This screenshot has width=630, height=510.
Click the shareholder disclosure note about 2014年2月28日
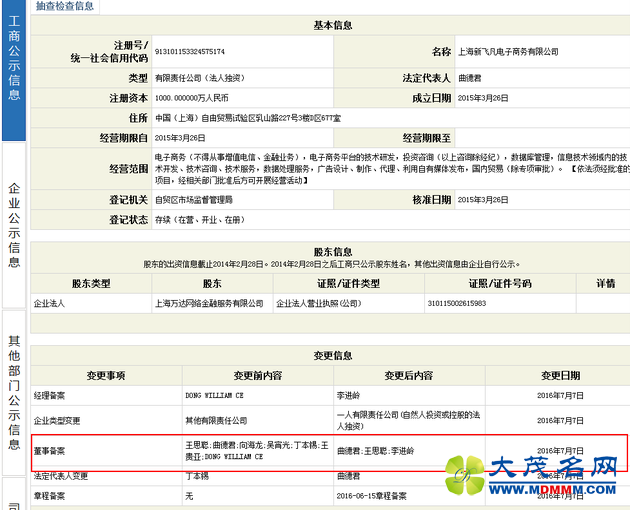tap(332, 264)
